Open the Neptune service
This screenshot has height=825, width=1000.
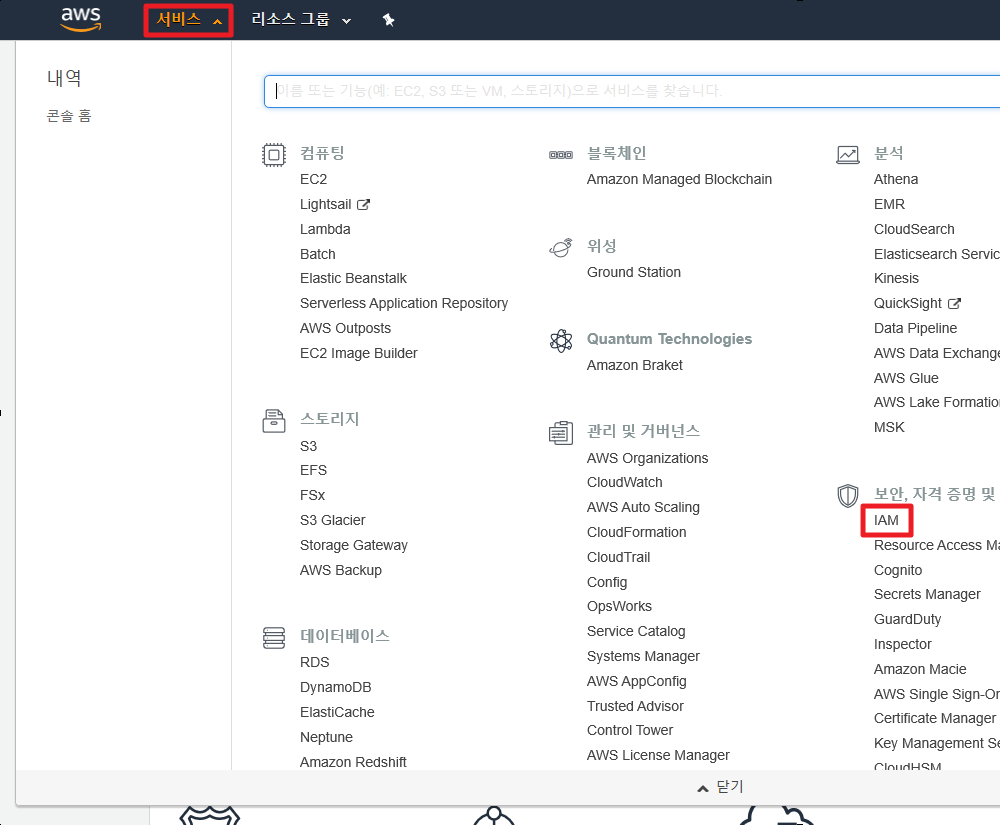[326, 736]
